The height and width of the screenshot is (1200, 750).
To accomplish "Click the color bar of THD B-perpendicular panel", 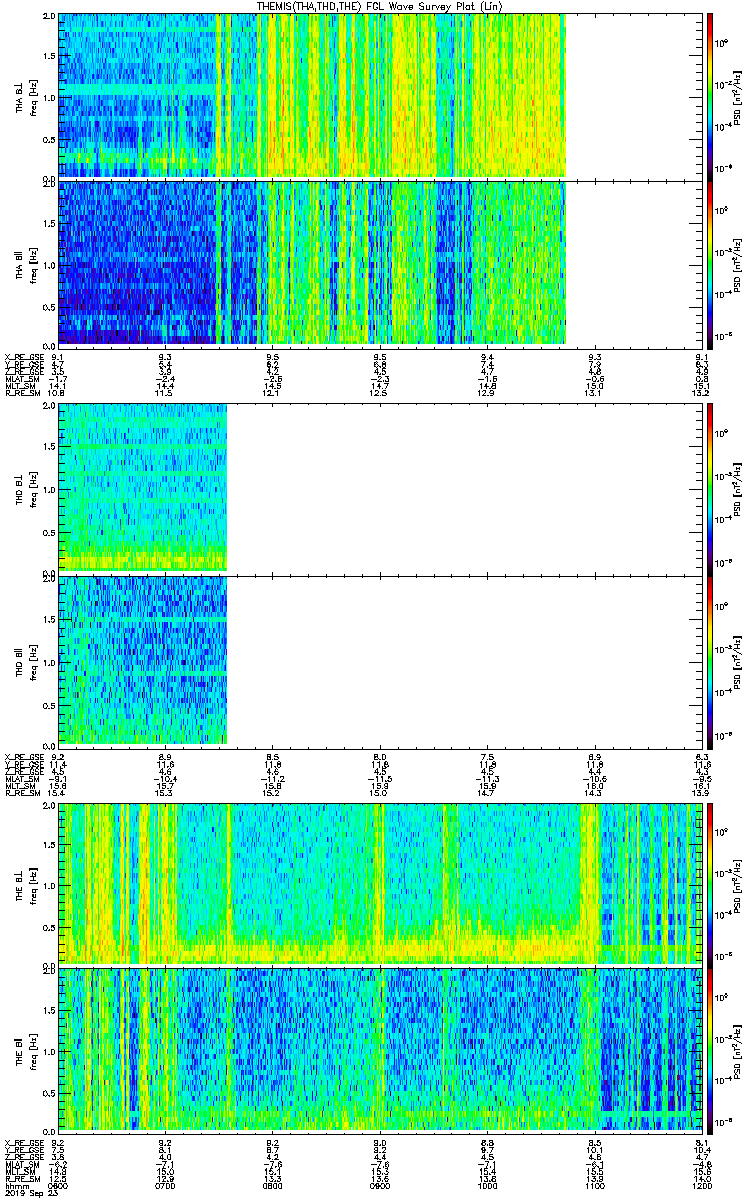I will [x=710, y=488].
